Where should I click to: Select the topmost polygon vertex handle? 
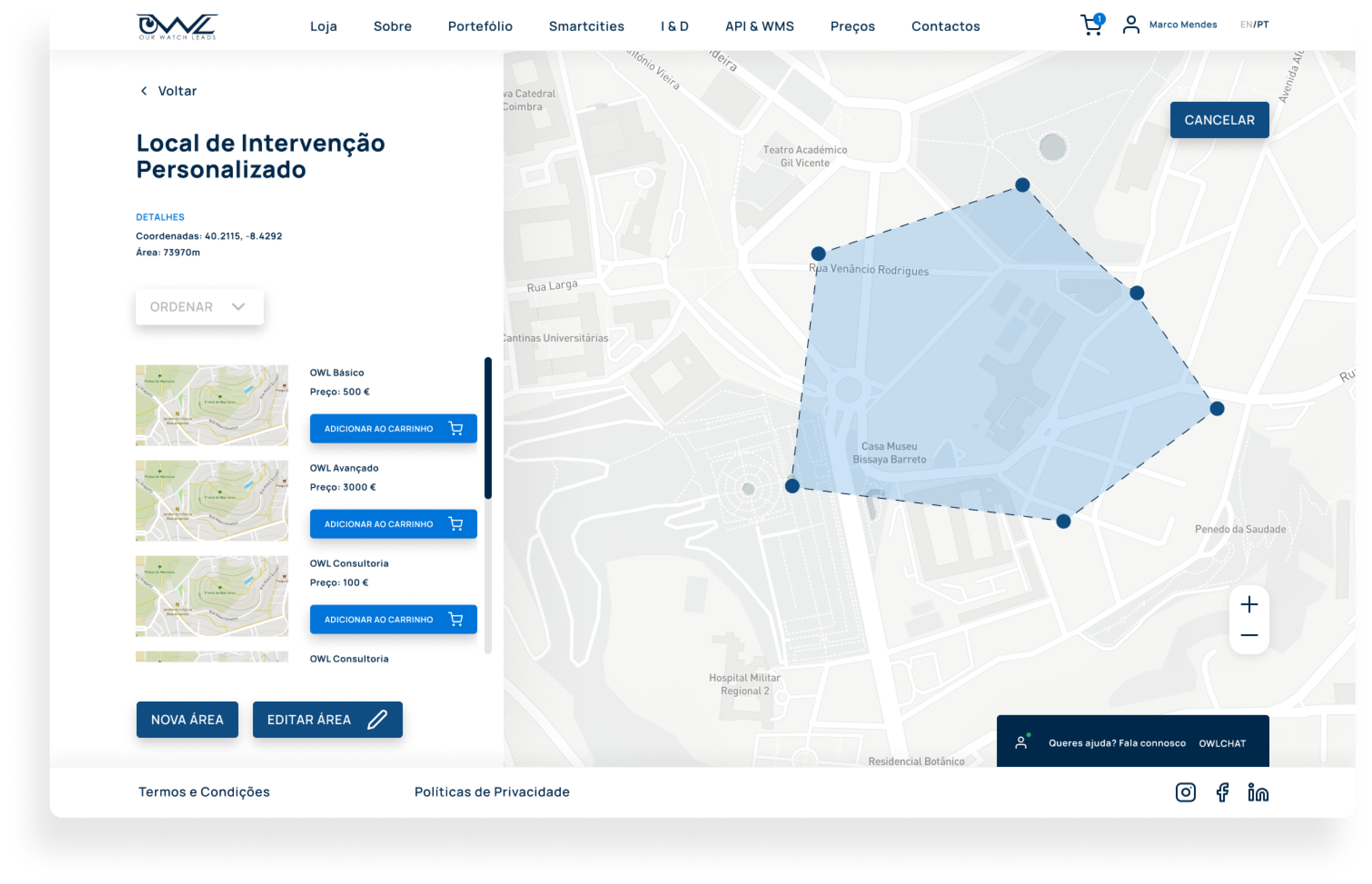(1022, 185)
